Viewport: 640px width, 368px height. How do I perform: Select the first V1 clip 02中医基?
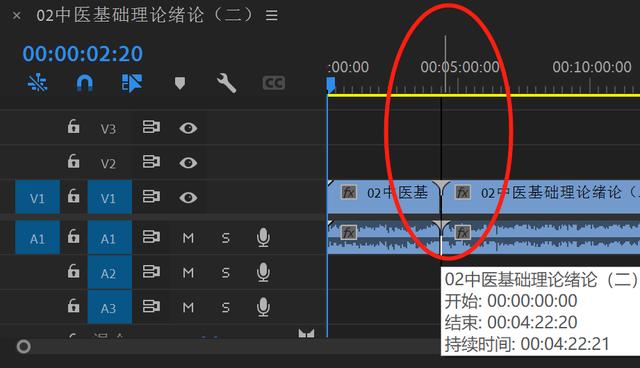[x=384, y=197]
